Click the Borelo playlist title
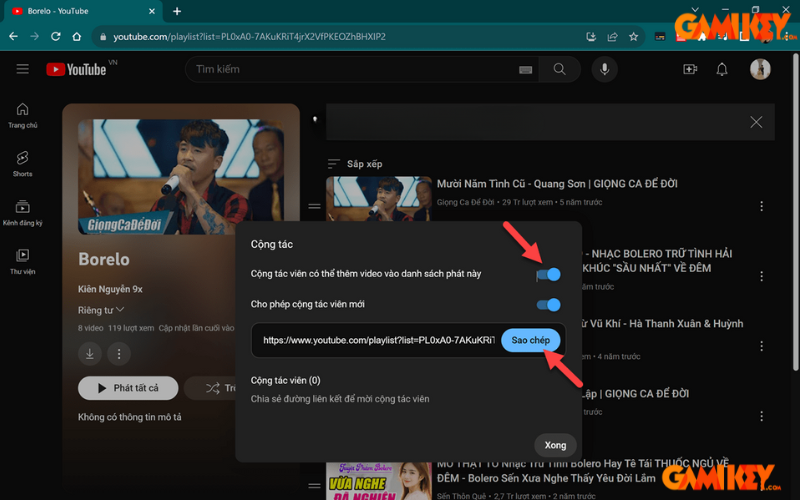Screen dimensions: 800x500 pos(104,259)
